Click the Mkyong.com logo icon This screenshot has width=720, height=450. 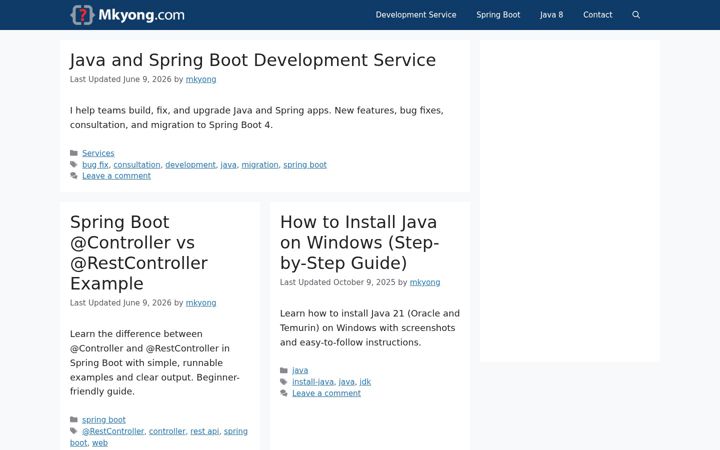(x=82, y=15)
